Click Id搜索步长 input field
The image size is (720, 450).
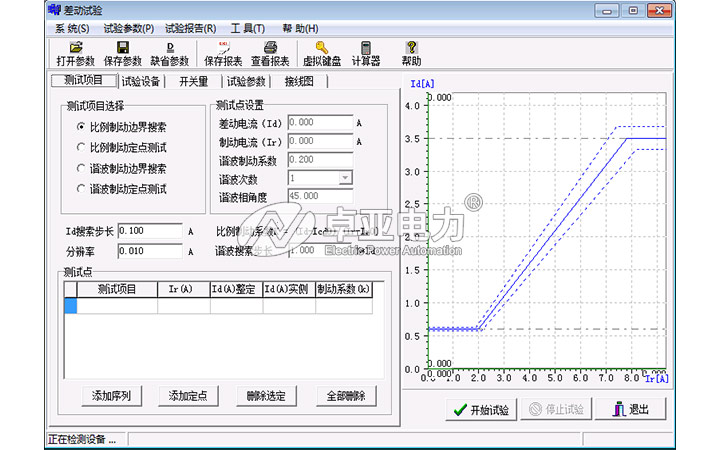point(150,231)
